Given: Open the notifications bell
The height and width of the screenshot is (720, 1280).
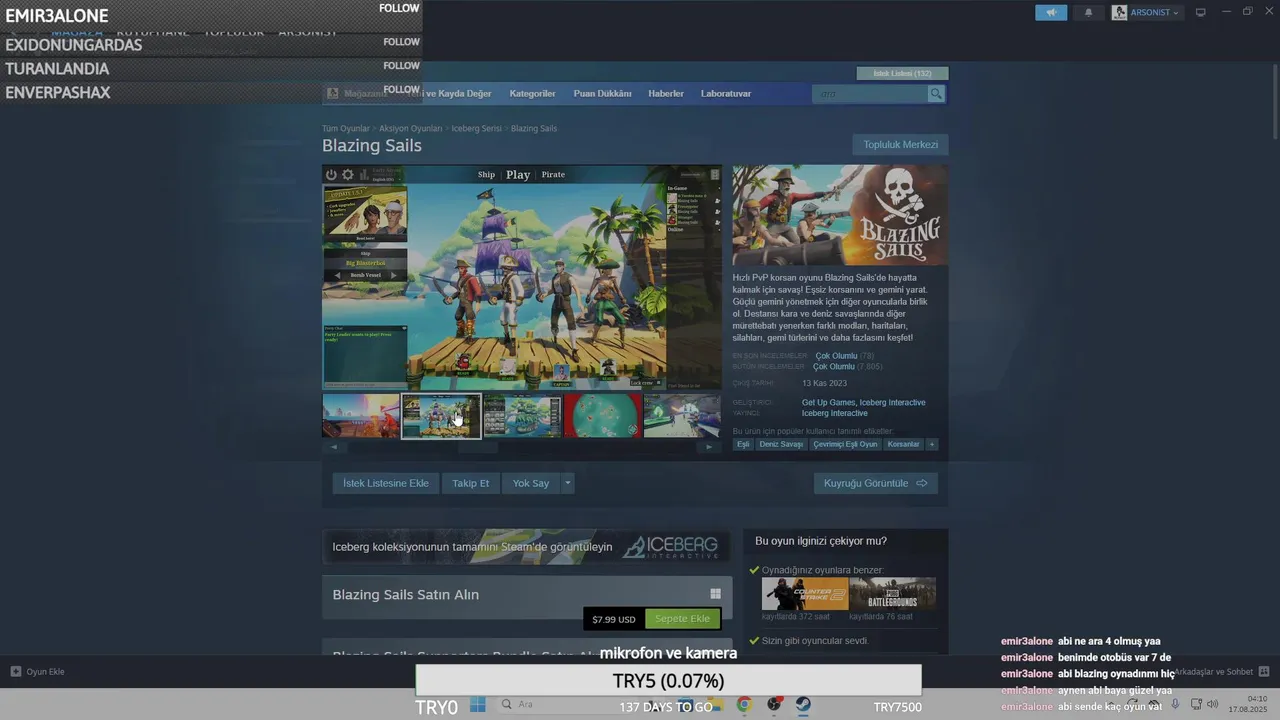Looking at the screenshot, I should tap(1089, 13).
